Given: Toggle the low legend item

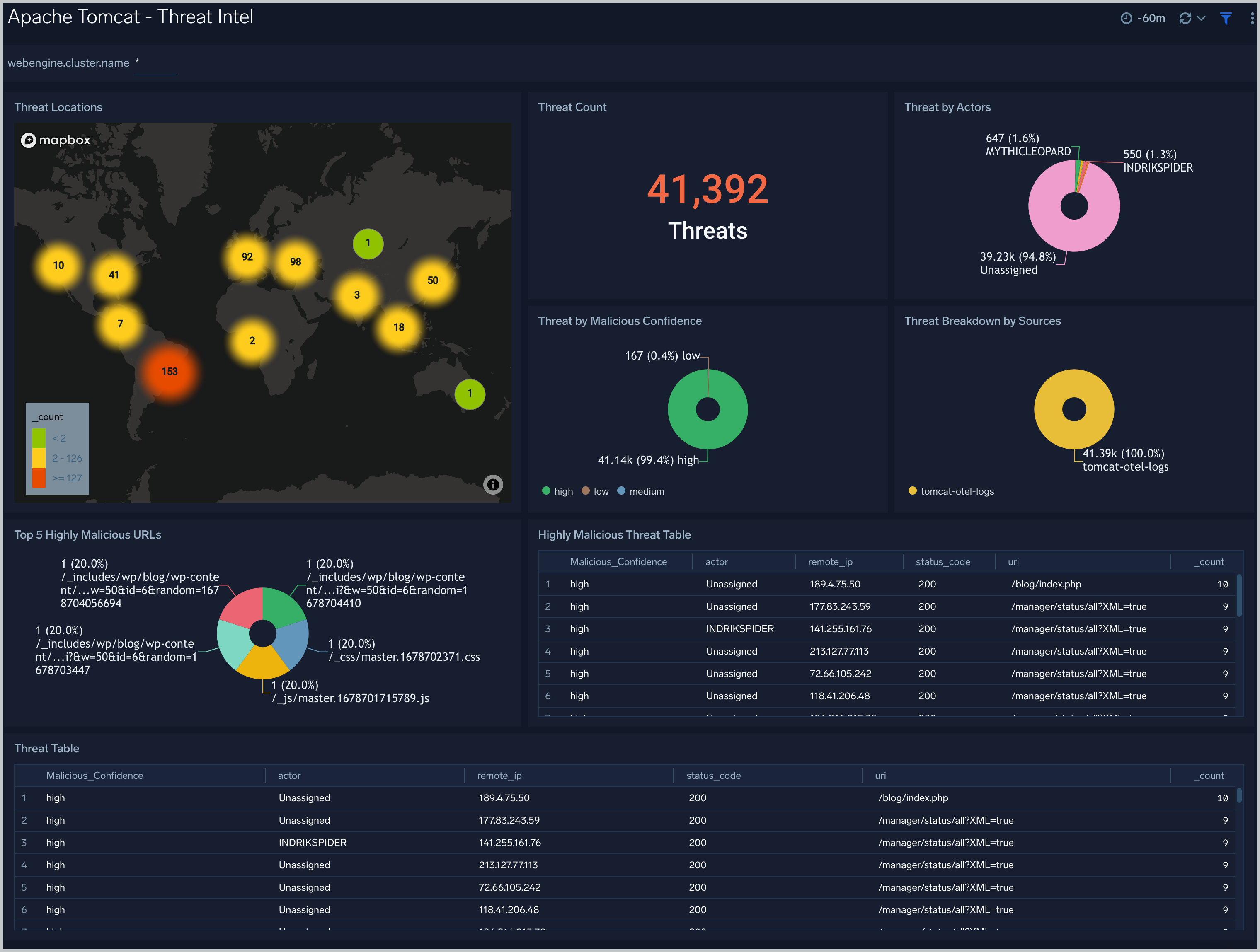Looking at the screenshot, I should click(x=595, y=491).
